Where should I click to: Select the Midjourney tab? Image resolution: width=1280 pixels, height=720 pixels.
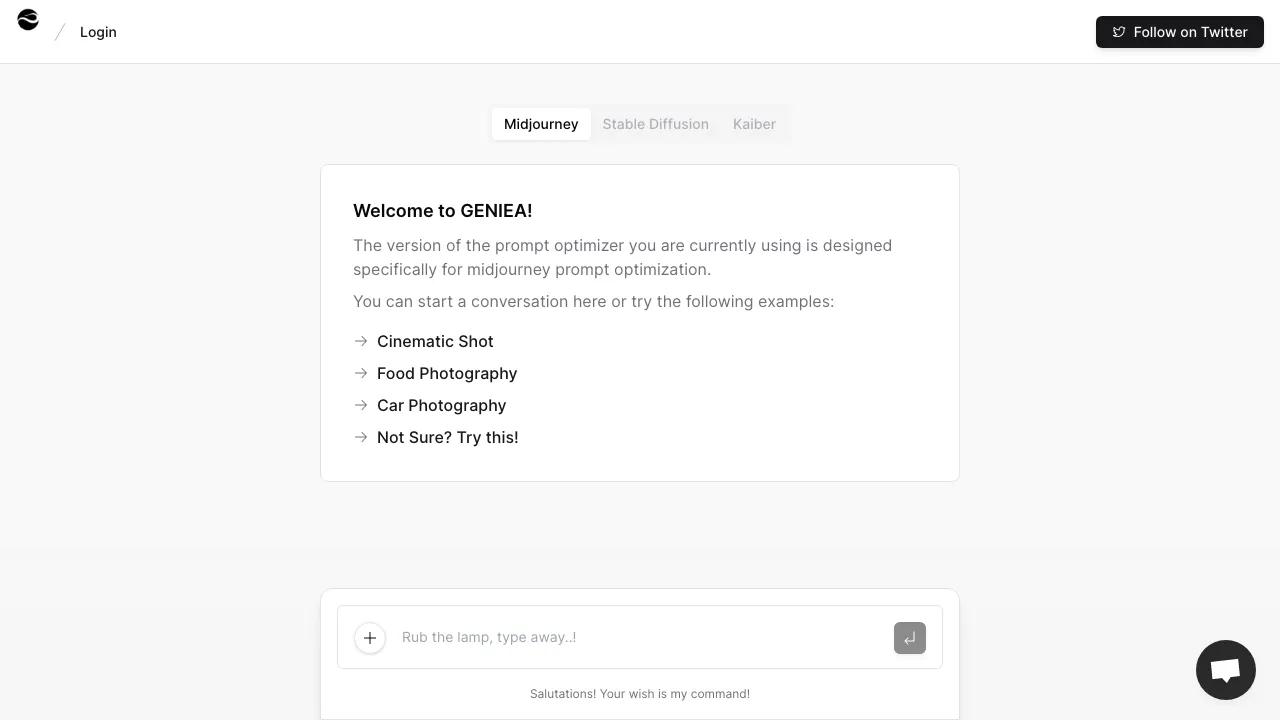point(541,124)
